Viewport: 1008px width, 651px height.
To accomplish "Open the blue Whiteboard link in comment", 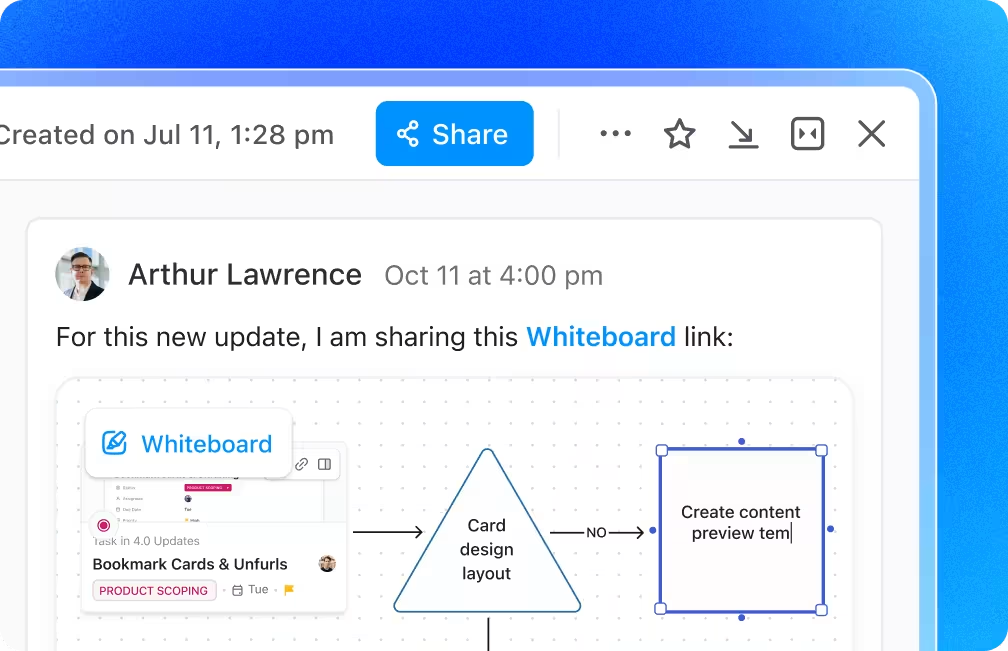I will tap(601, 337).
